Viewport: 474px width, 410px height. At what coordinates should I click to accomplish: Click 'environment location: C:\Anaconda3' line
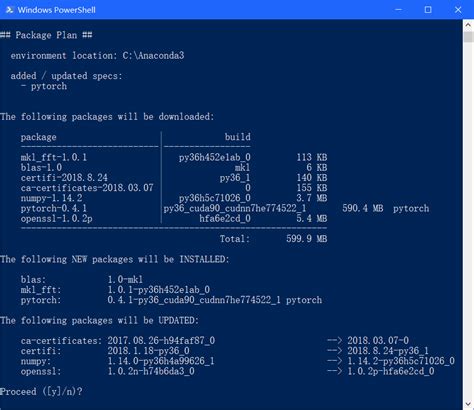(x=97, y=55)
